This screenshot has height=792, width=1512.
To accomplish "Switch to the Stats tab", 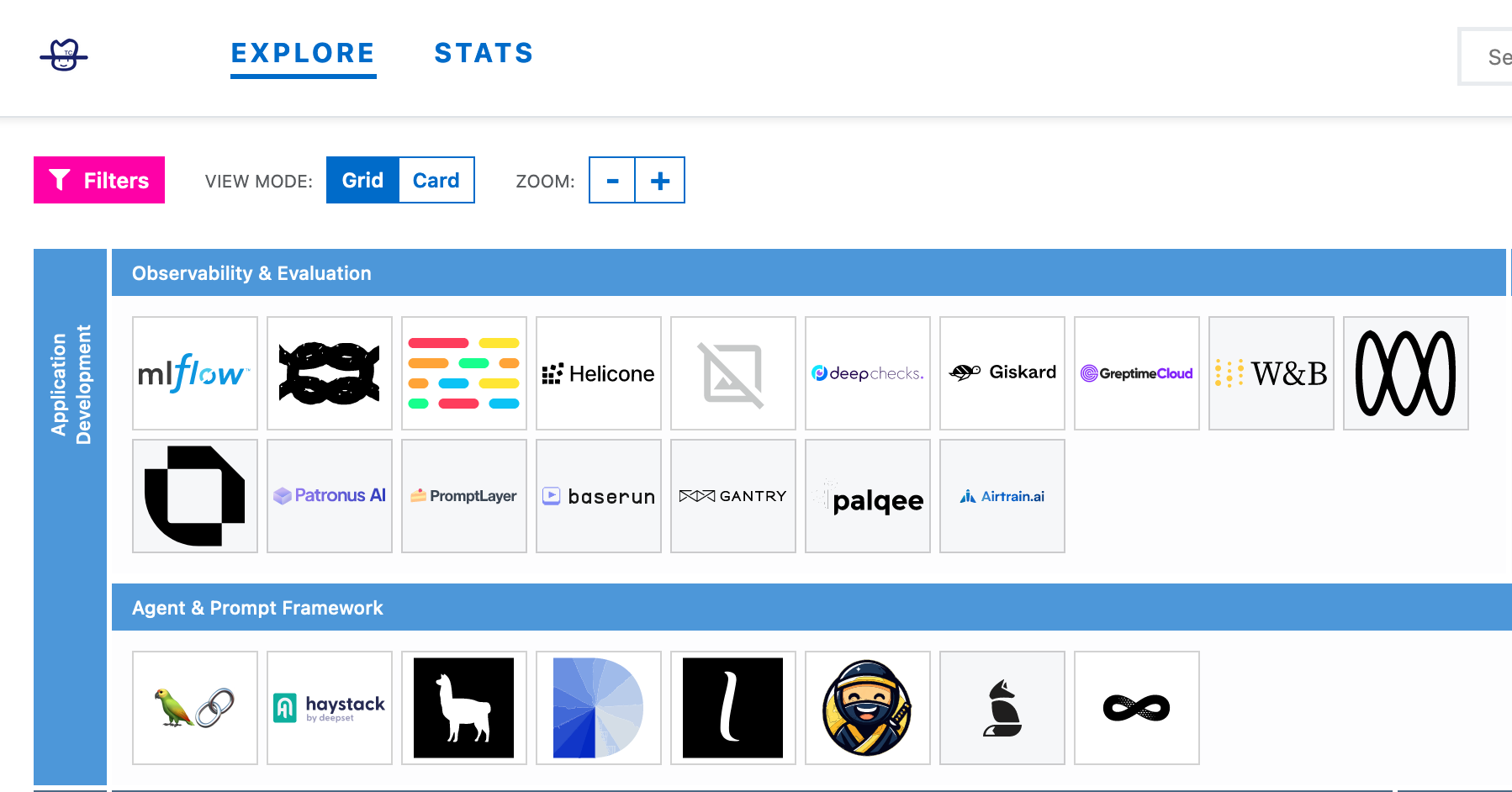I will (484, 54).
